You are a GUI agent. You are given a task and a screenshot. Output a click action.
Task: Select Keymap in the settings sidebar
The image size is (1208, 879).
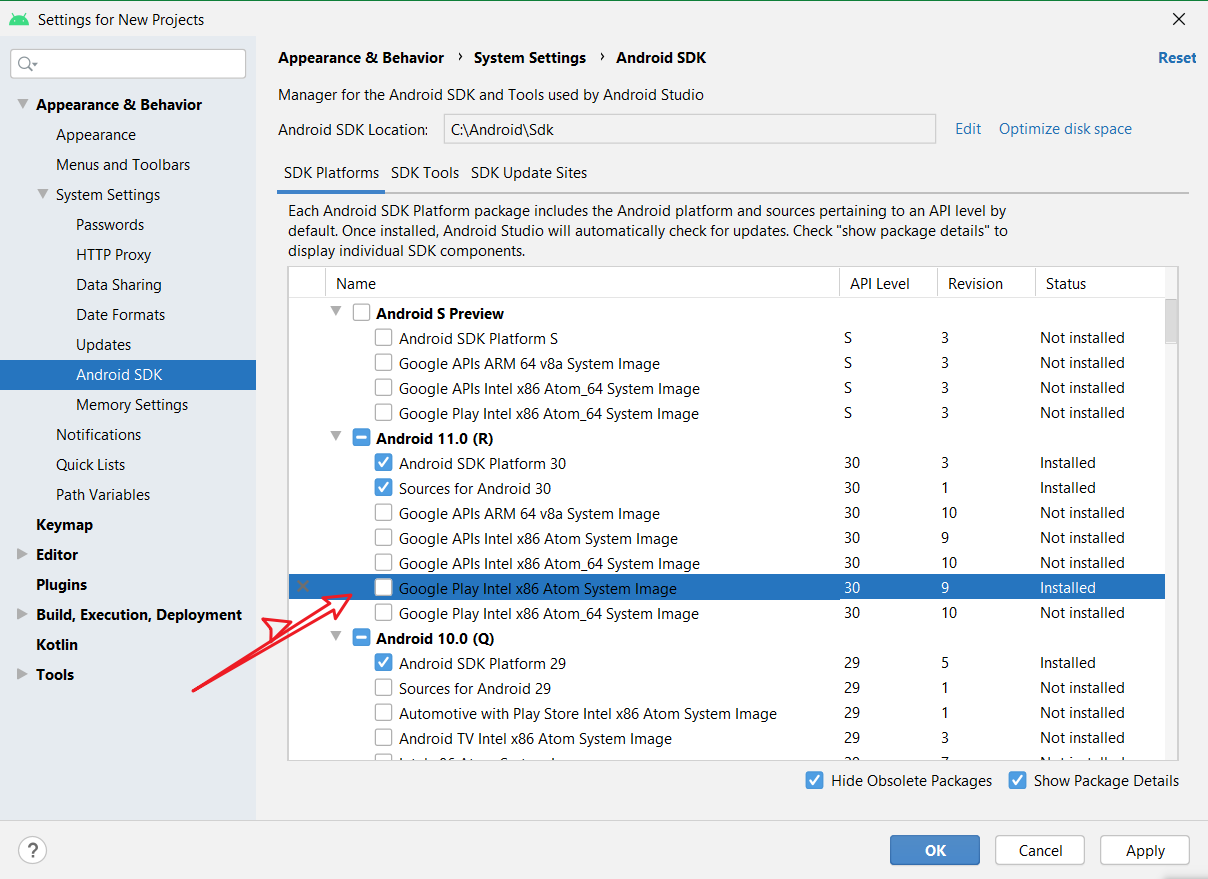(x=64, y=524)
